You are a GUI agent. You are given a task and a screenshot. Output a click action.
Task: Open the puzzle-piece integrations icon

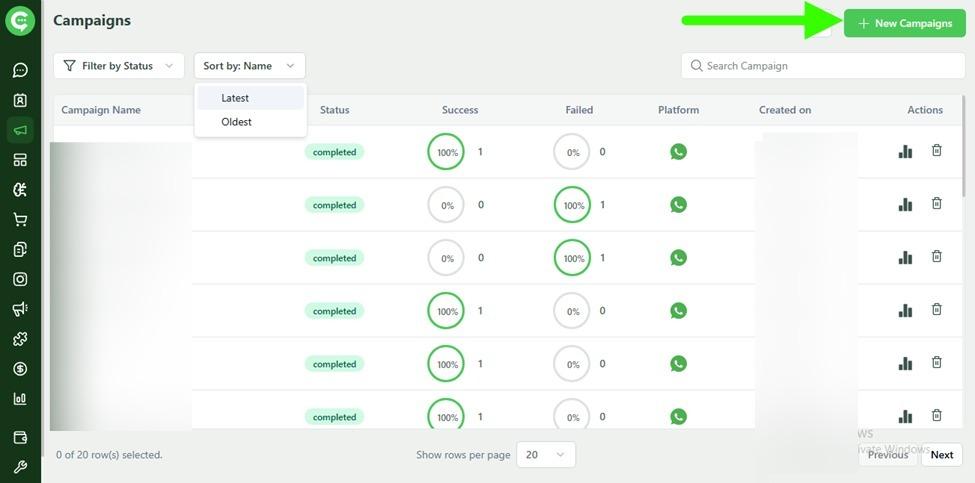[20, 339]
